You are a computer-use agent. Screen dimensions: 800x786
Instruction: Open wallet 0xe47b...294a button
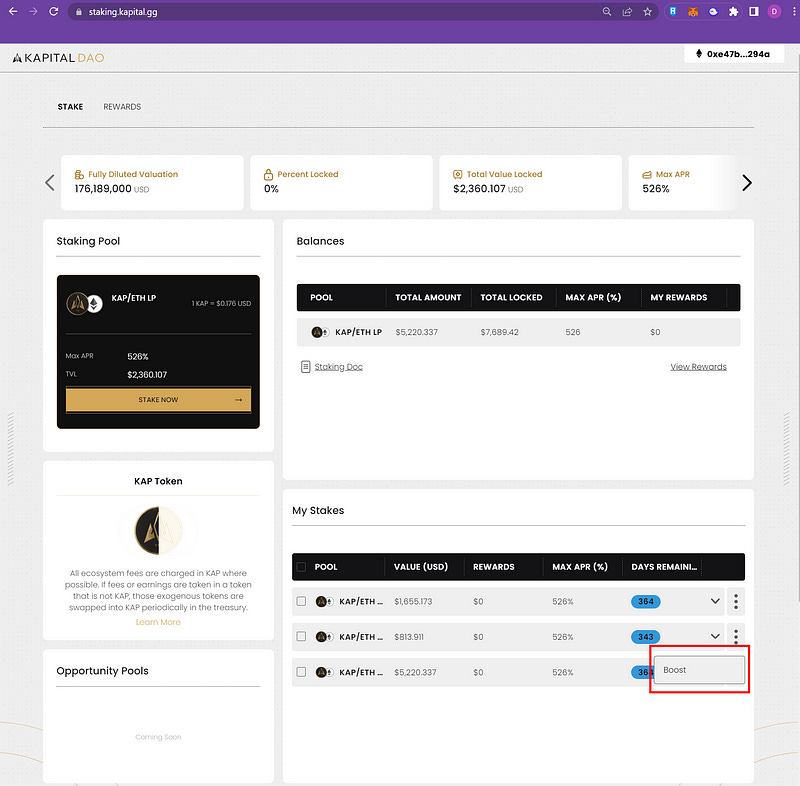[x=734, y=54]
